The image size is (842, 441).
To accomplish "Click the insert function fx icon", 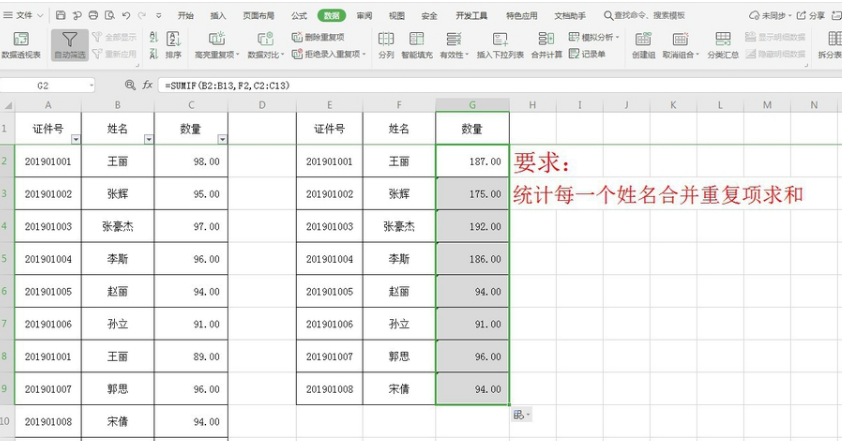I will 147,85.
